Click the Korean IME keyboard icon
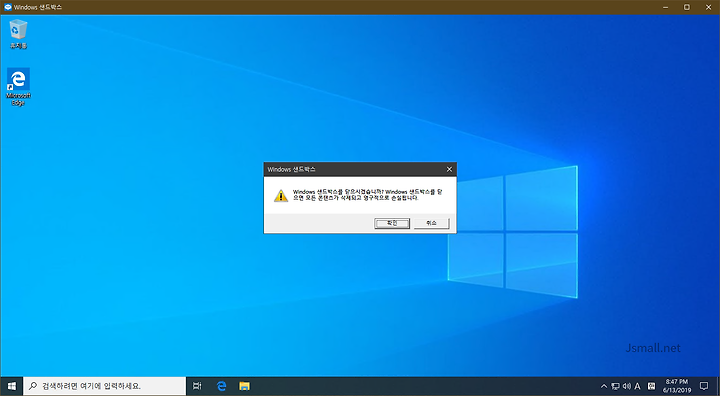 [651, 386]
